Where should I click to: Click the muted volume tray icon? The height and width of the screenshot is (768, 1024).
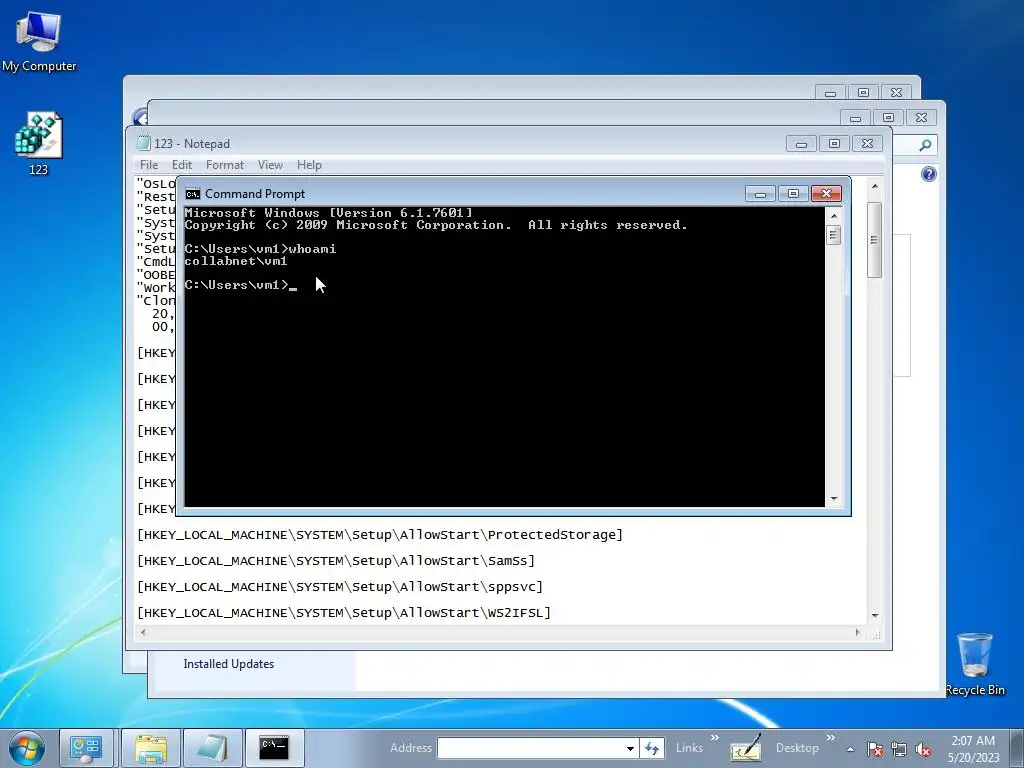coord(923,750)
